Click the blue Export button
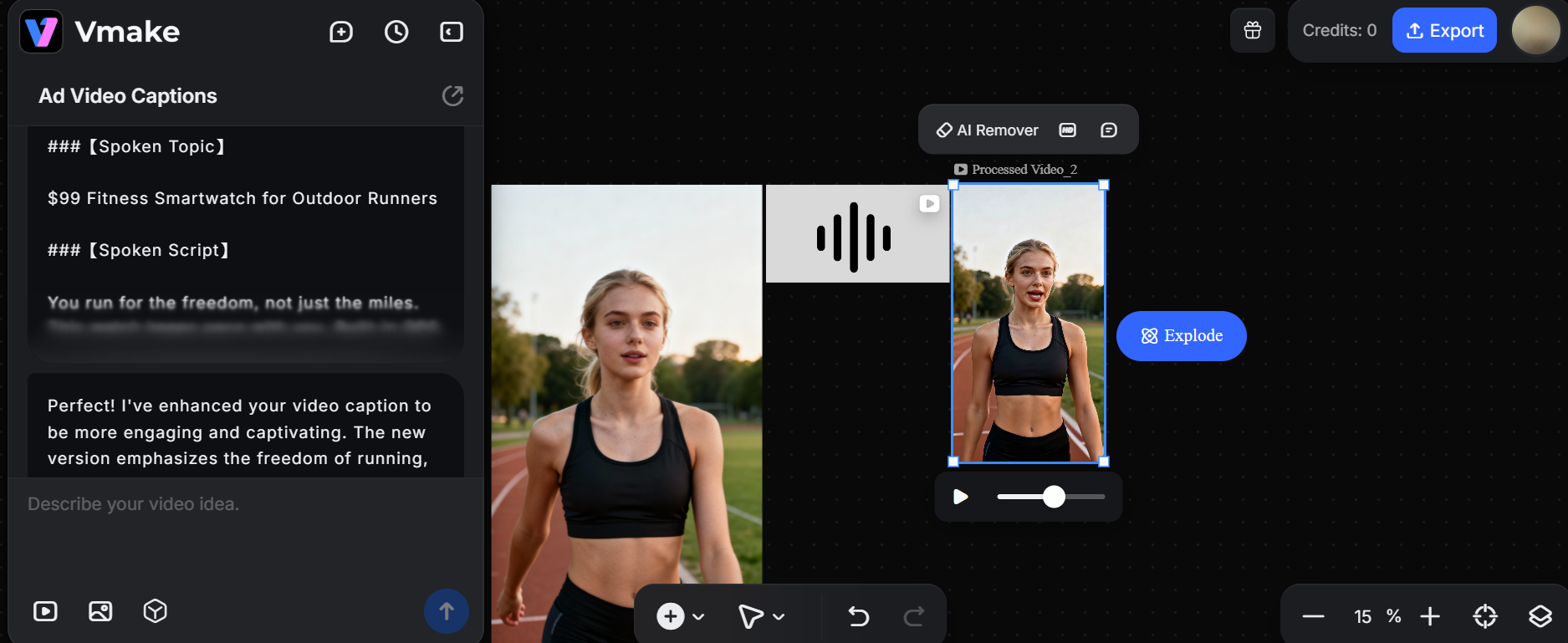This screenshot has height=643, width=1568. tap(1443, 31)
